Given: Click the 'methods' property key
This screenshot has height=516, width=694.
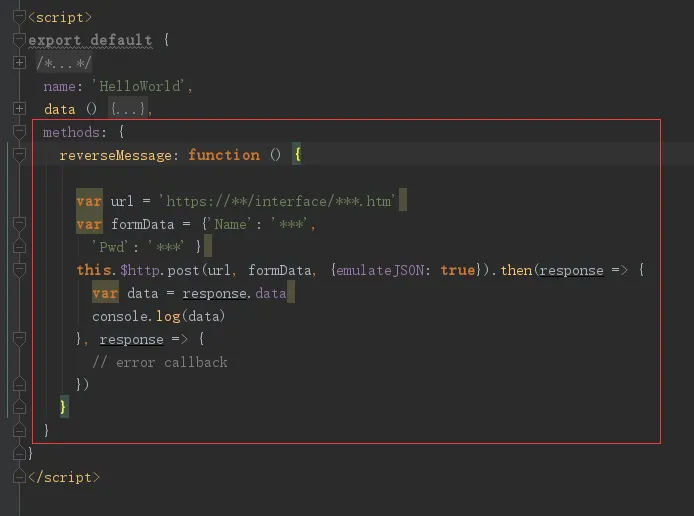Looking at the screenshot, I should tap(71, 132).
